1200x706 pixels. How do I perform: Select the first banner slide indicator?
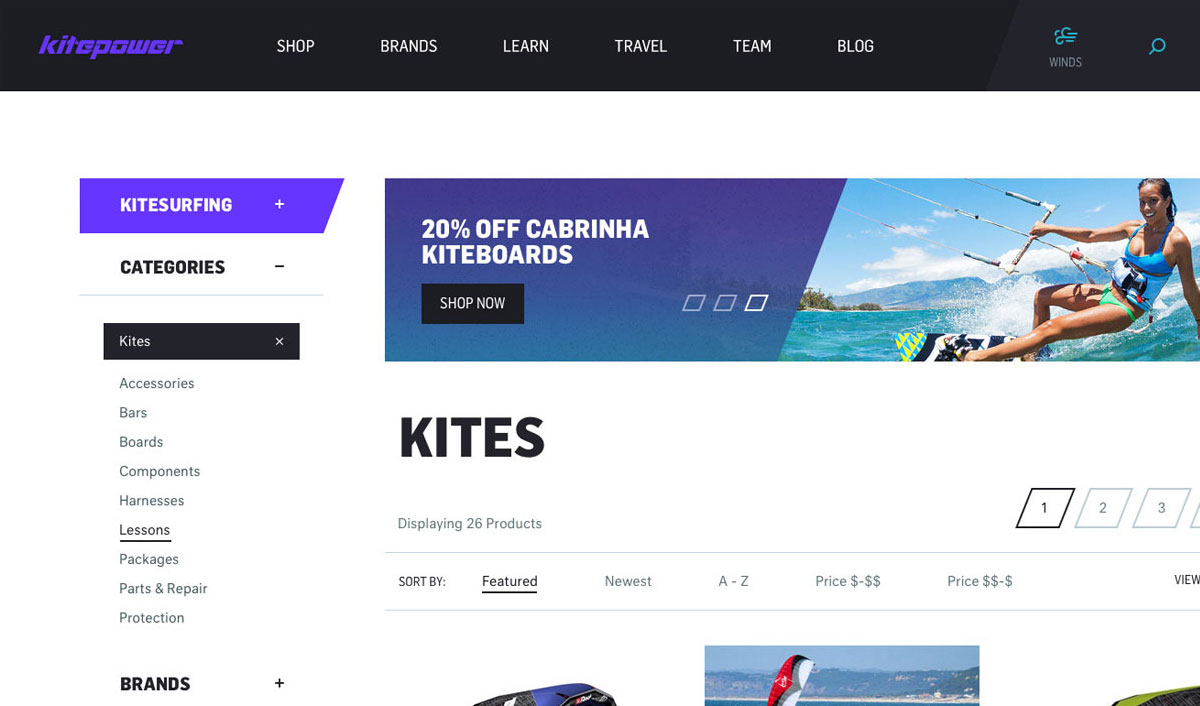point(693,302)
